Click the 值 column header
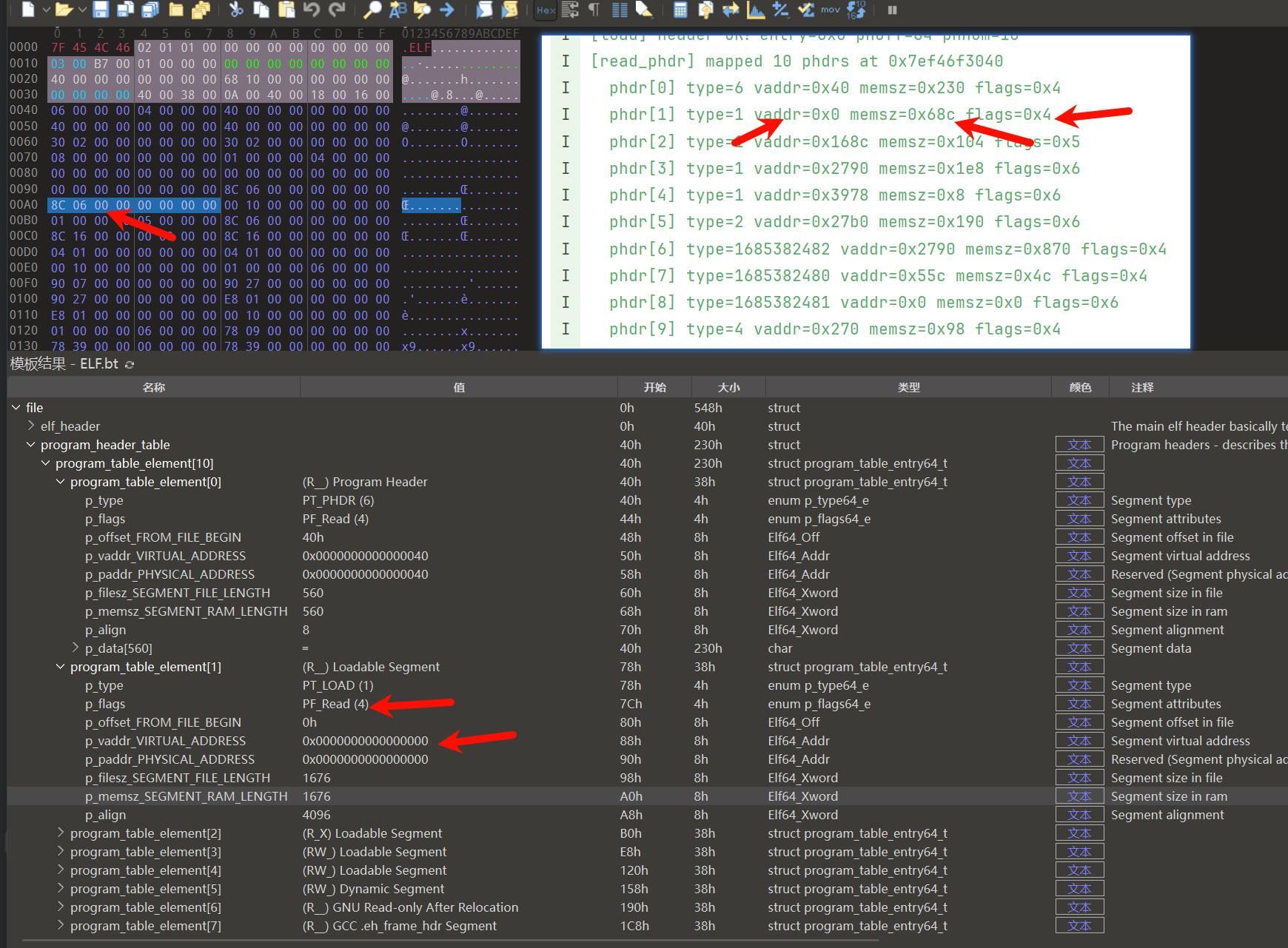 coord(459,387)
